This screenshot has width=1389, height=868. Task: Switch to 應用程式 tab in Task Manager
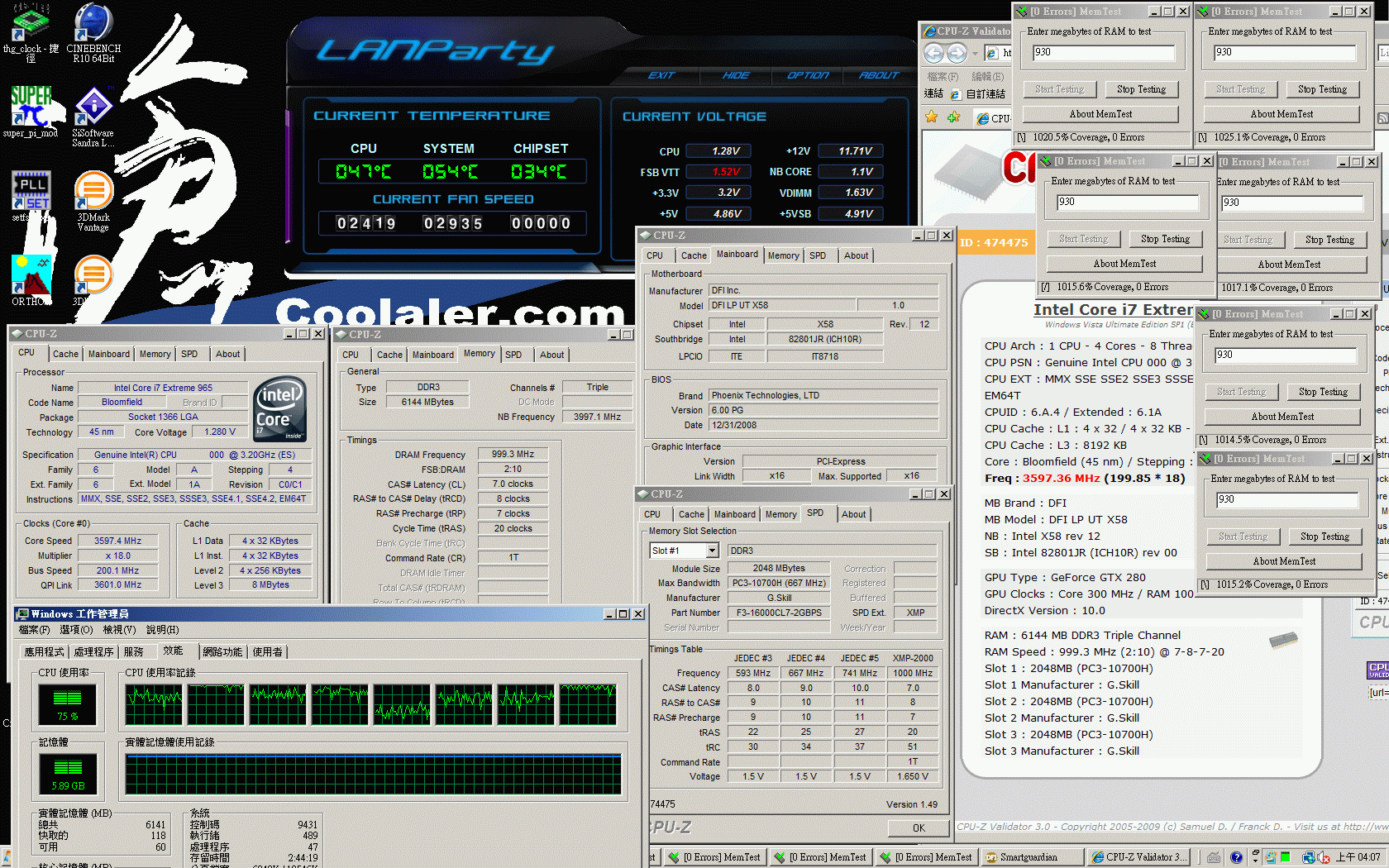[44, 652]
